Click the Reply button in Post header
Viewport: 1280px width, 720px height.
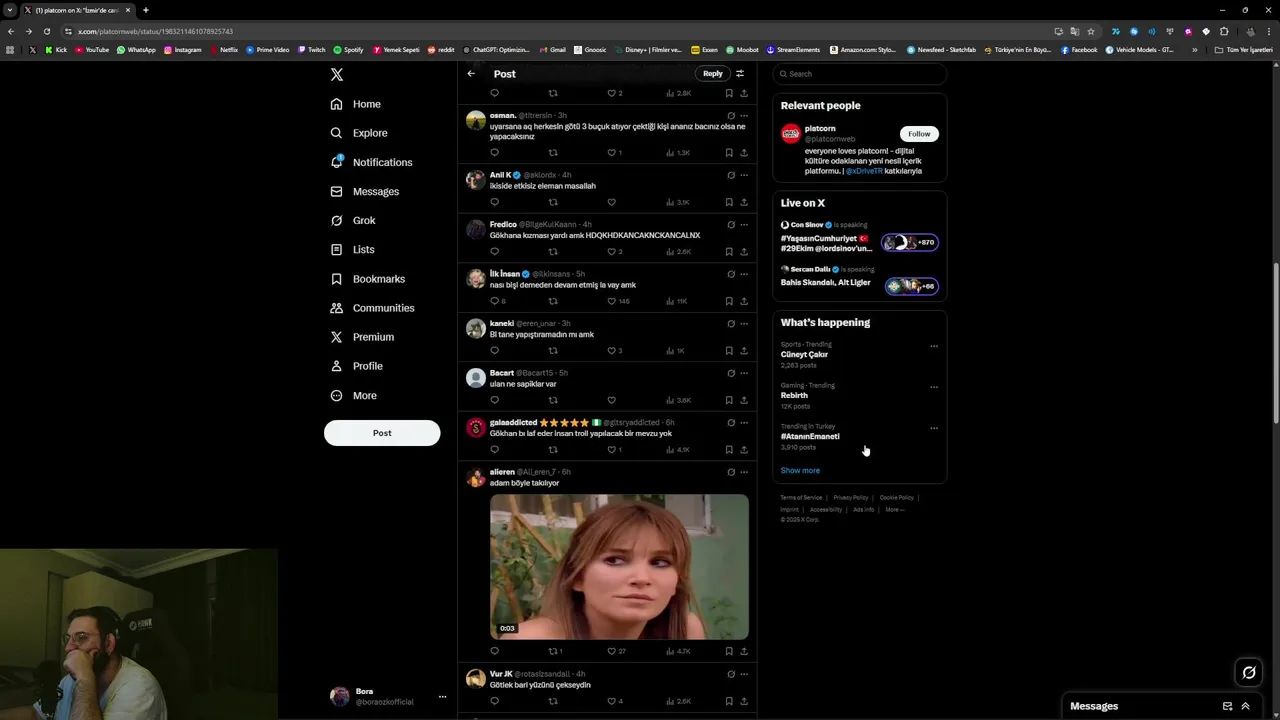[712, 73]
